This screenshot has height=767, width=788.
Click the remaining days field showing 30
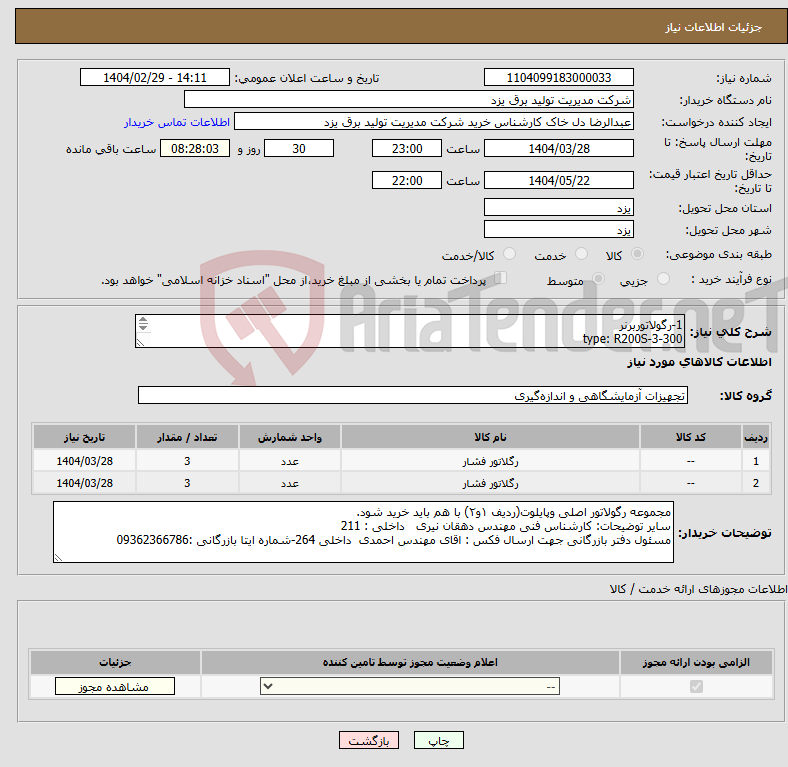299,149
